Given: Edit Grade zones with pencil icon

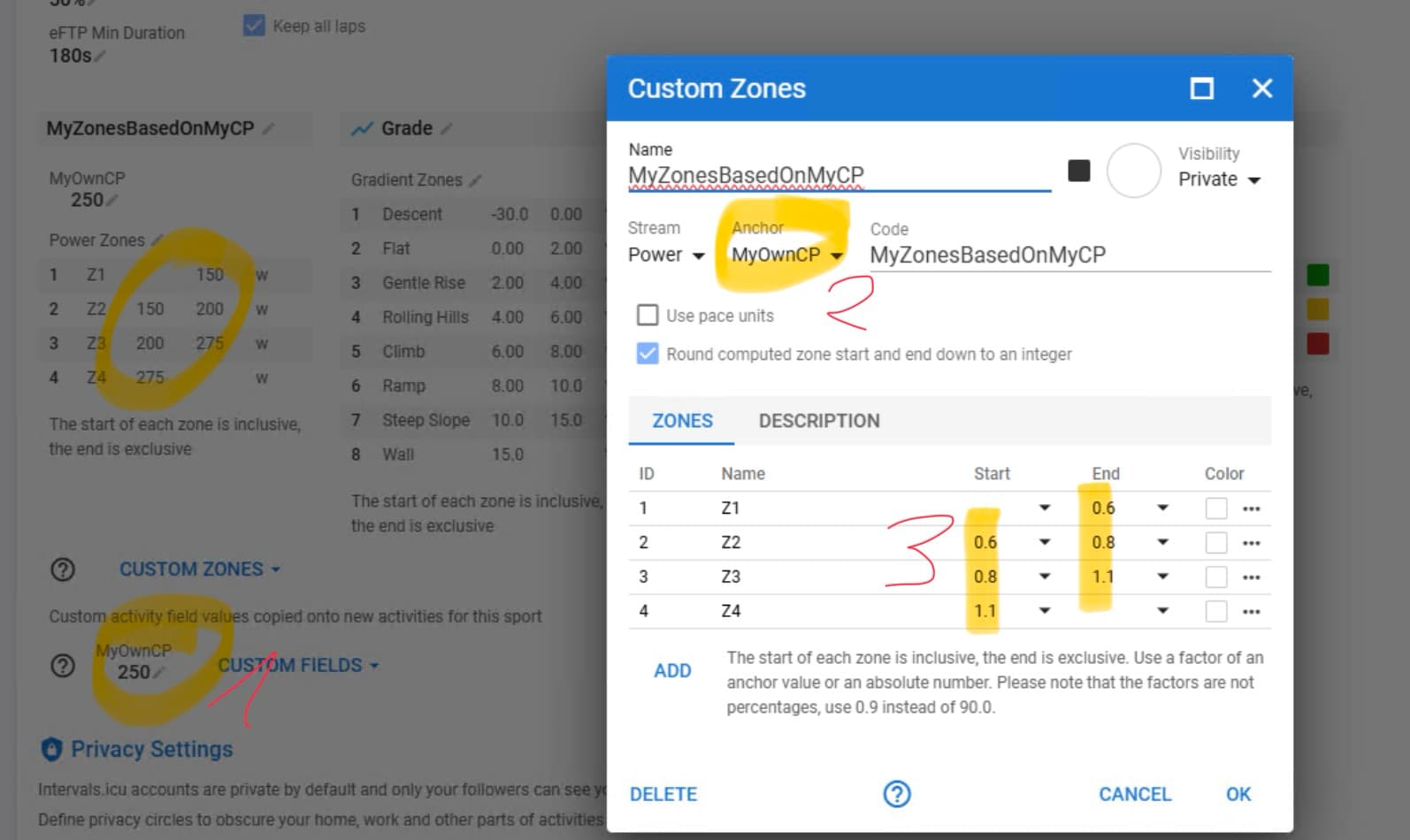Looking at the screenshot, I should coord(447,129).
